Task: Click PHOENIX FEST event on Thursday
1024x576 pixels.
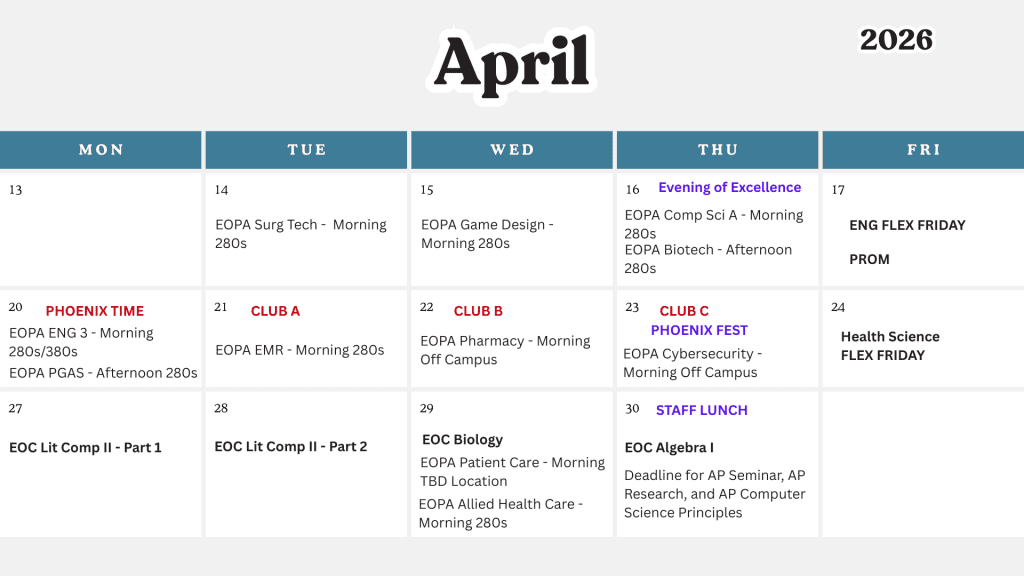Action: pyautogui.click(x=699, y=330)
